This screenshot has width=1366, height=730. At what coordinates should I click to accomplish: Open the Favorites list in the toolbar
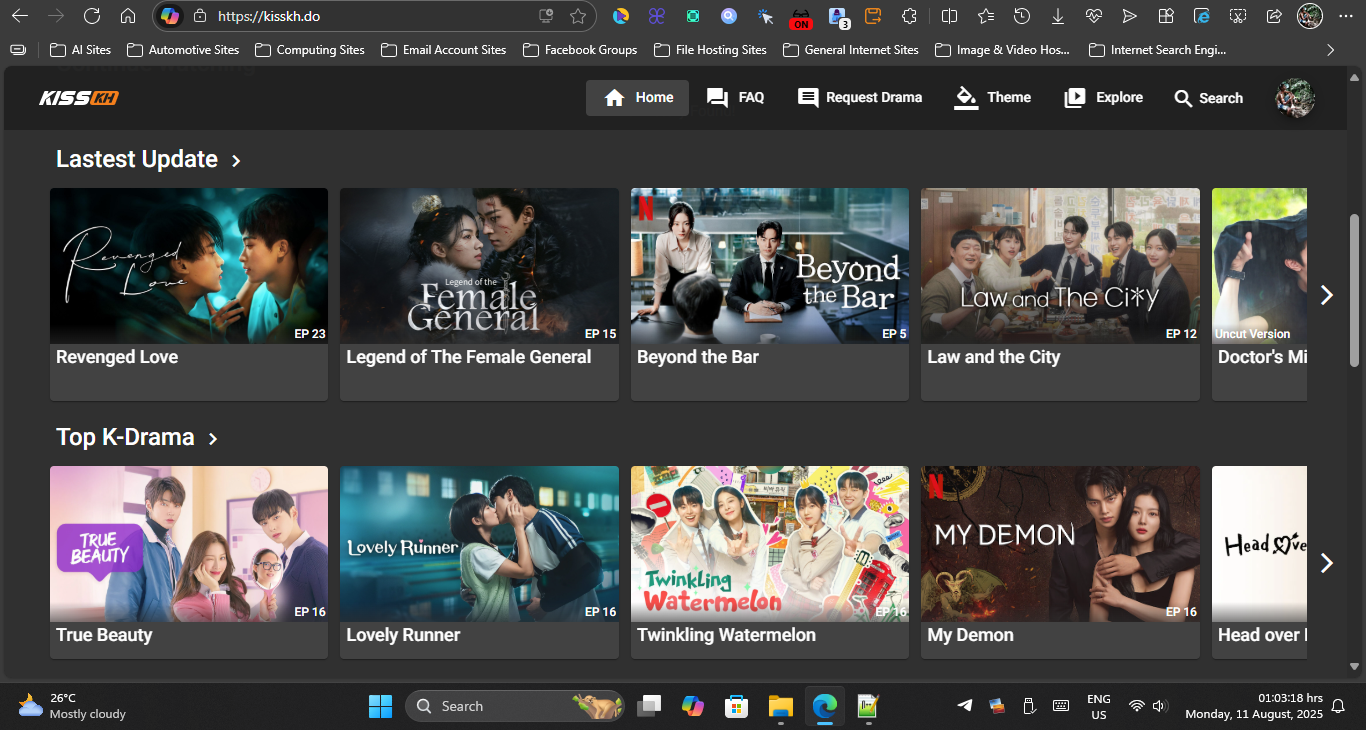(986, 16)
